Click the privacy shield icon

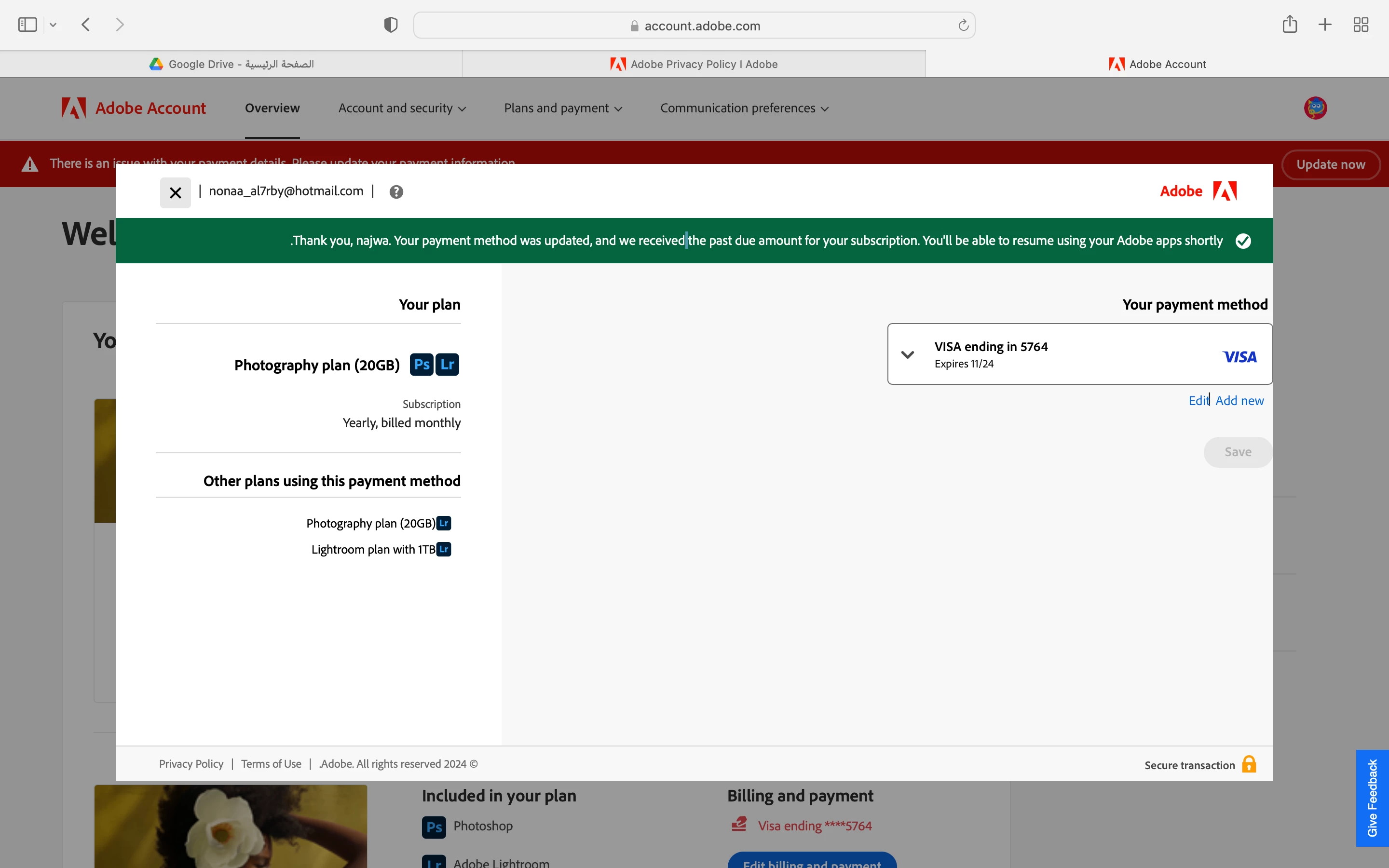coord(390,25)
